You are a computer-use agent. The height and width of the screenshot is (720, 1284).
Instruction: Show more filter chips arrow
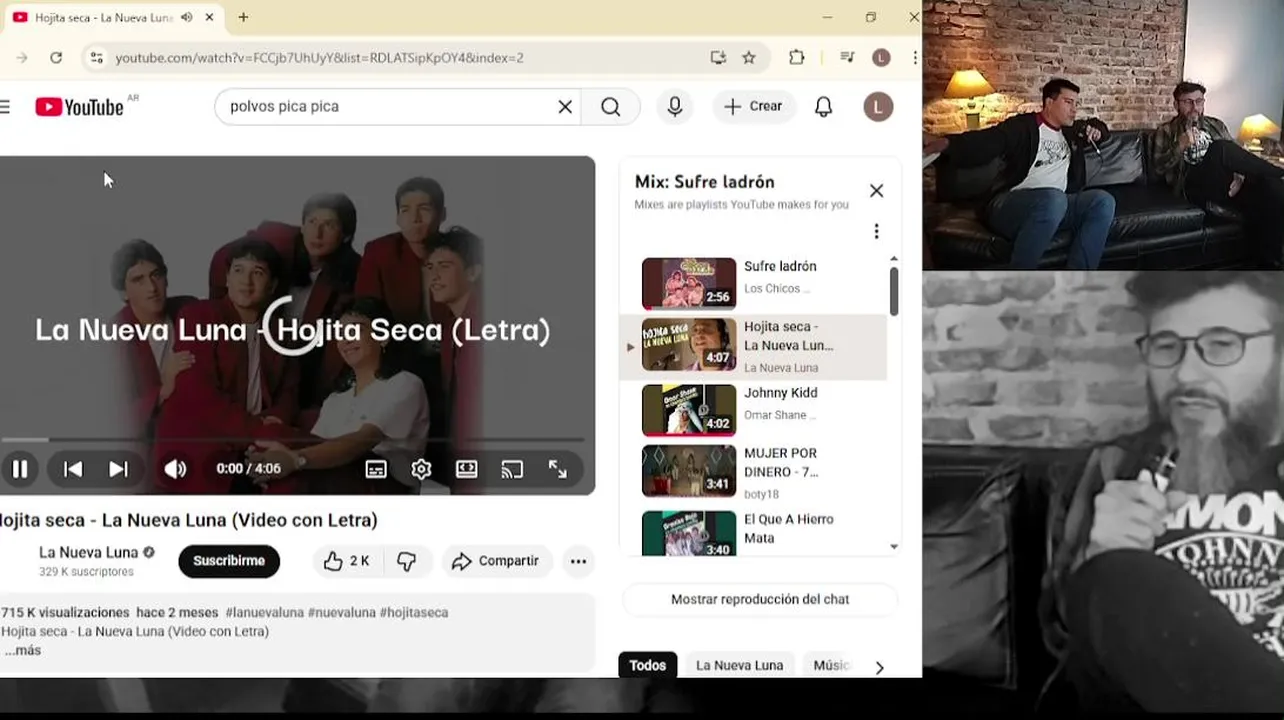pyautogui.click(x=880, y=668)
